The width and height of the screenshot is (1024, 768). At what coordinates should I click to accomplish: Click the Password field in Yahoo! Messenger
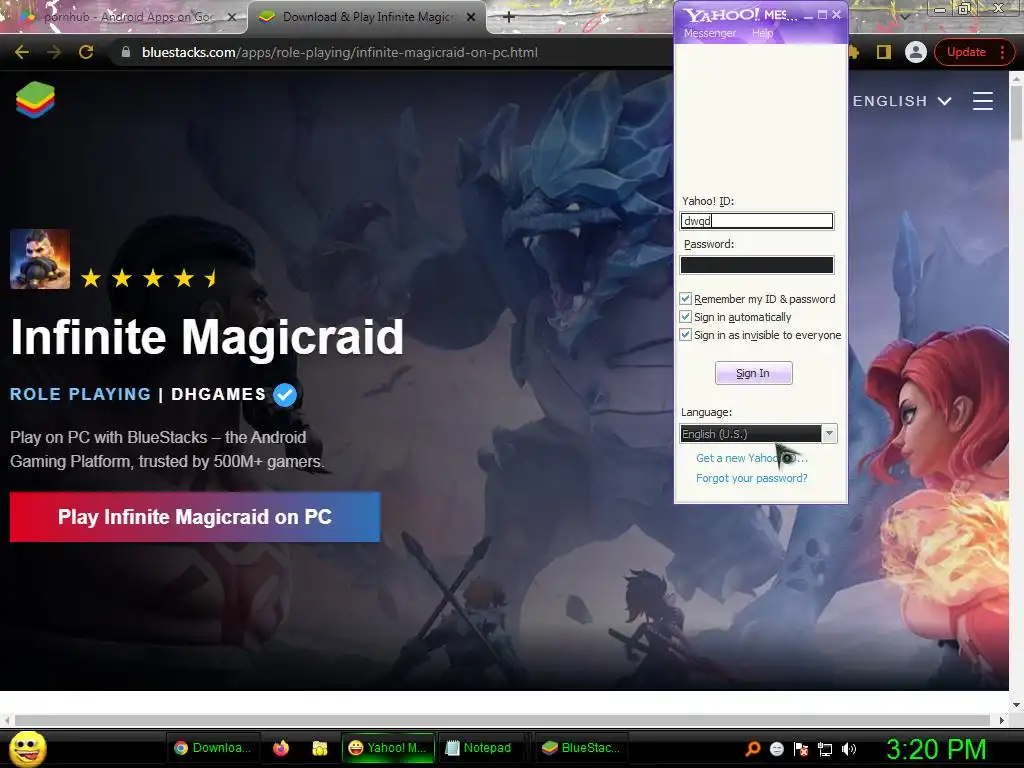click(x=756, y=264)
